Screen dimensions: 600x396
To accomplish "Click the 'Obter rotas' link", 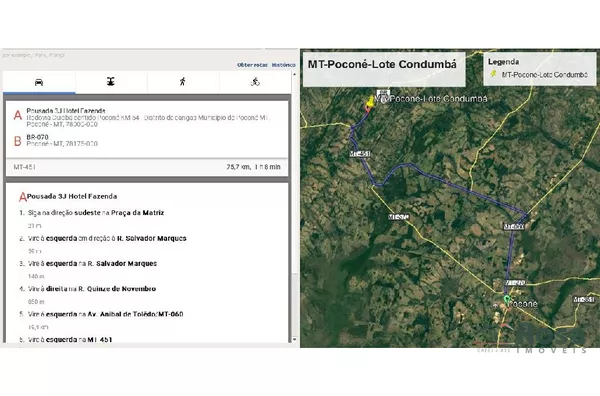I will pyautogui.click(x=252, y=65).
